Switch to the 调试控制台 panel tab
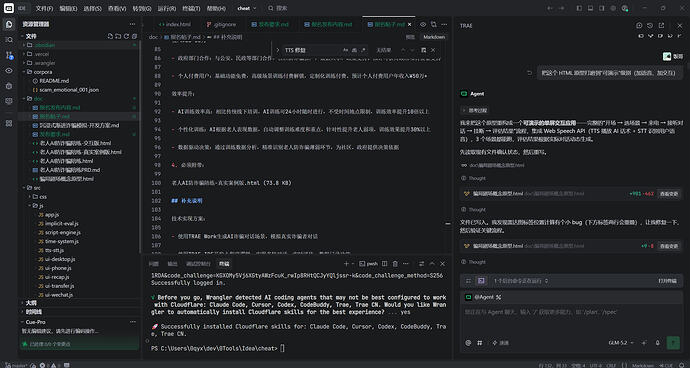Image resolution: width=690 pixels, height=368 pixels. (x=197, y=264)
